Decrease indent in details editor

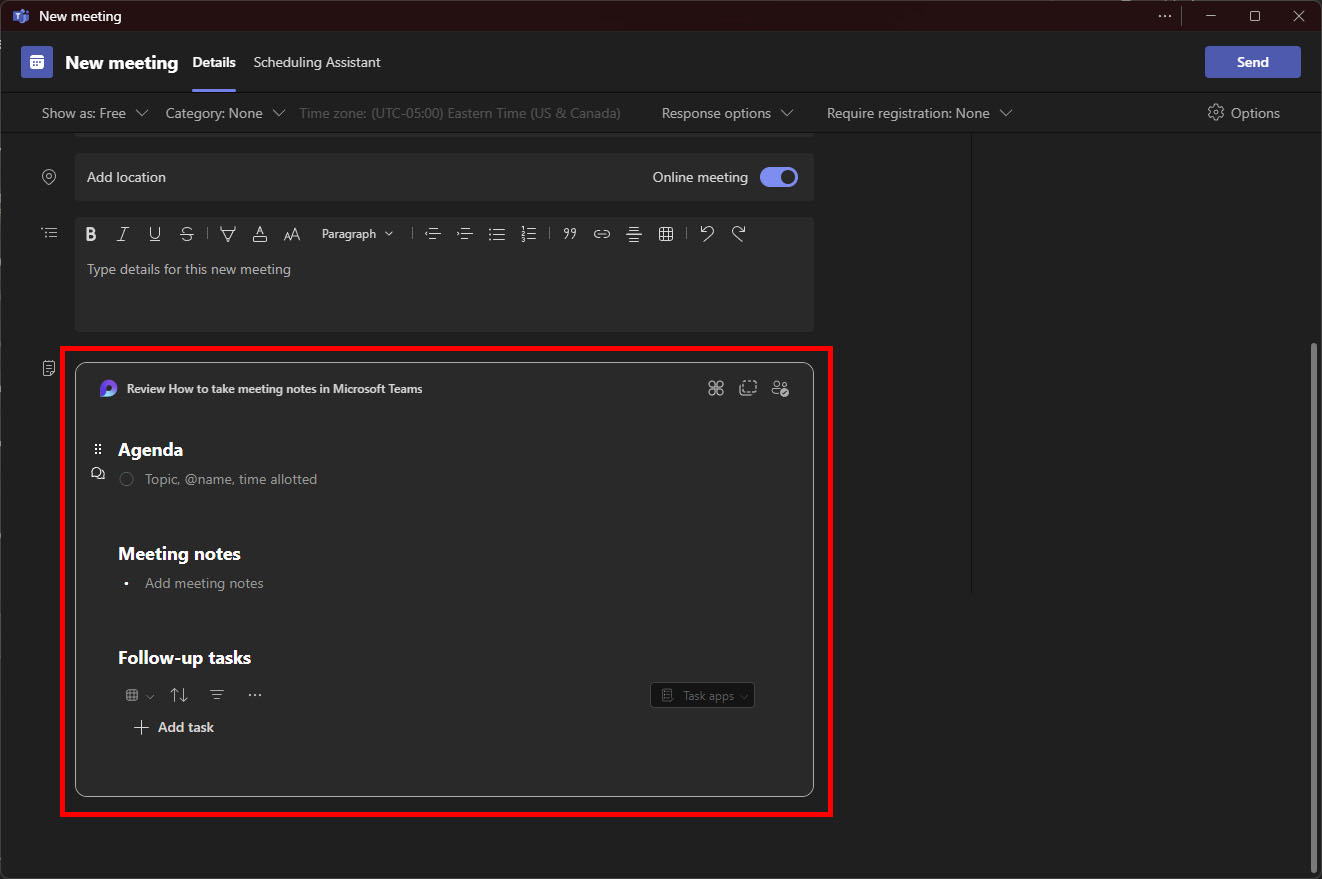coord(433,234)
